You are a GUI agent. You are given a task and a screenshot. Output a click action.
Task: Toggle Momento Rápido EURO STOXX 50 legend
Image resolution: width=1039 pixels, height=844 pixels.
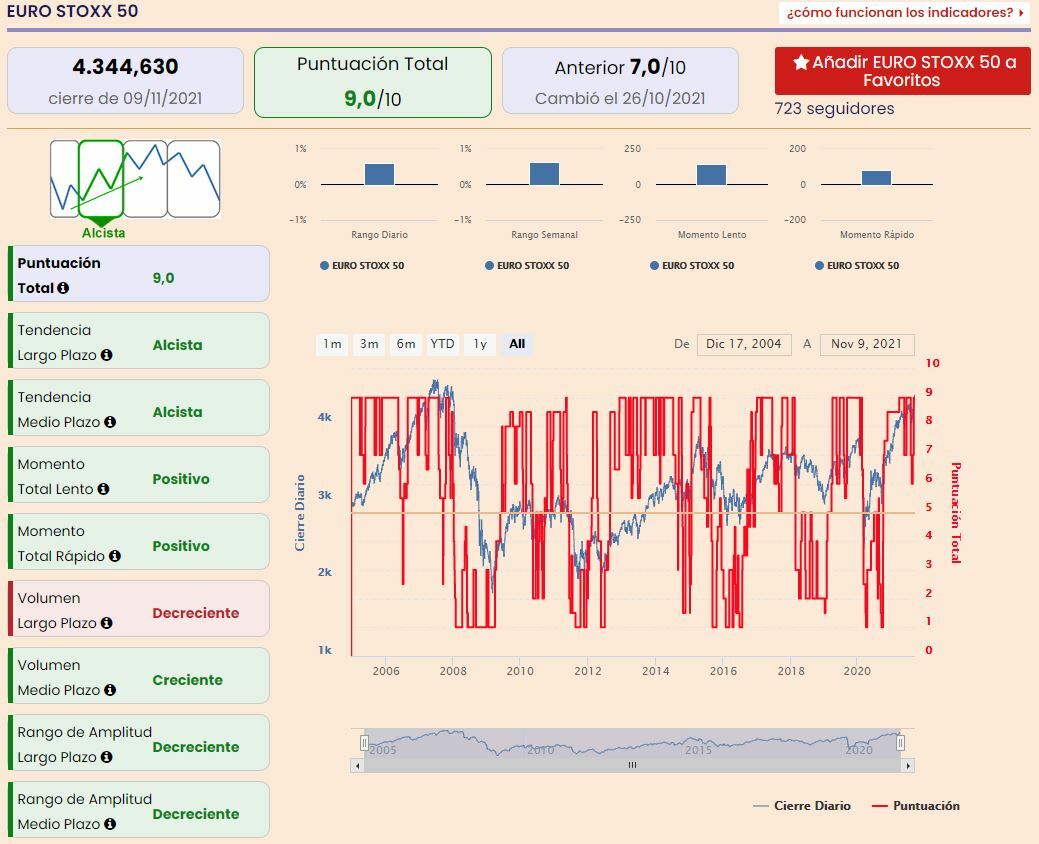pyautogui.click(x=857, y=266)
